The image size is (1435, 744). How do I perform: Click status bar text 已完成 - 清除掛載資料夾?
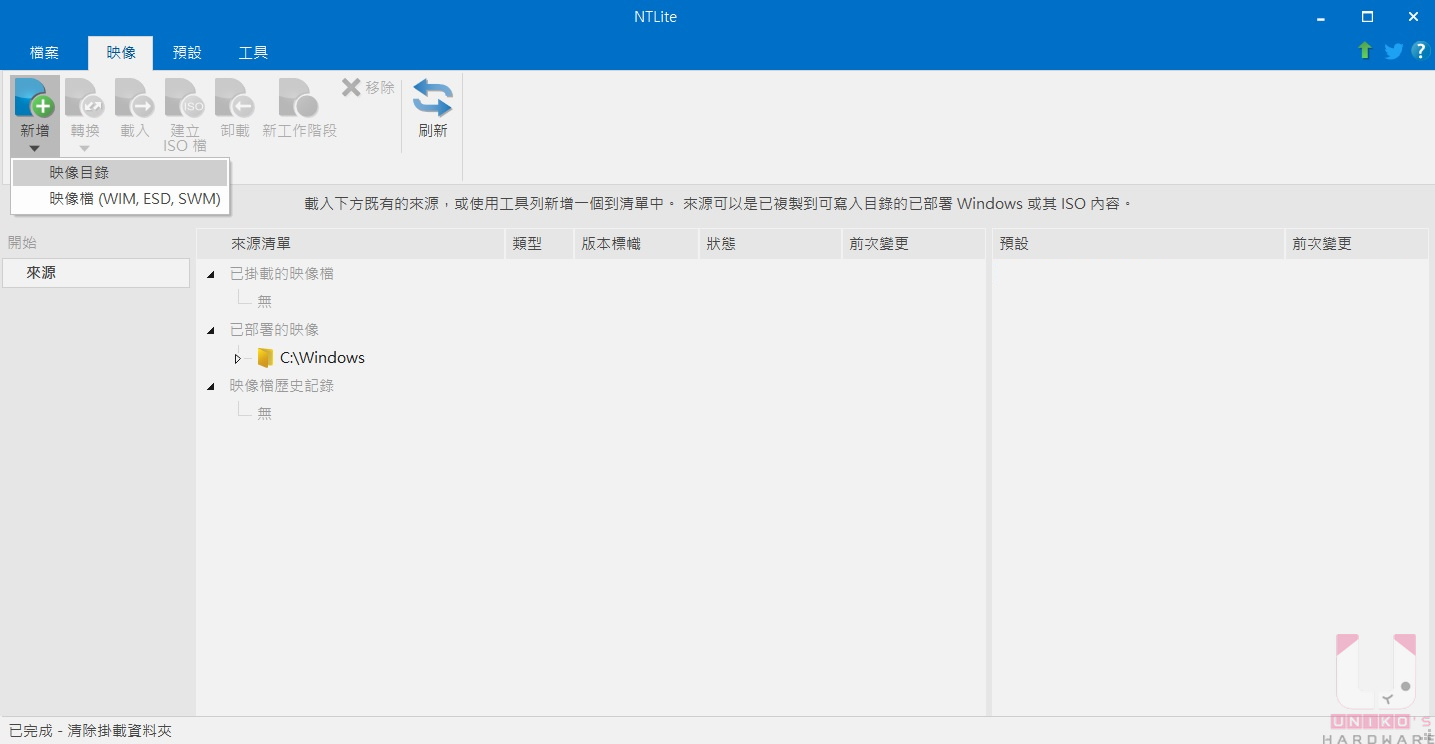click(x=90, y=731)
